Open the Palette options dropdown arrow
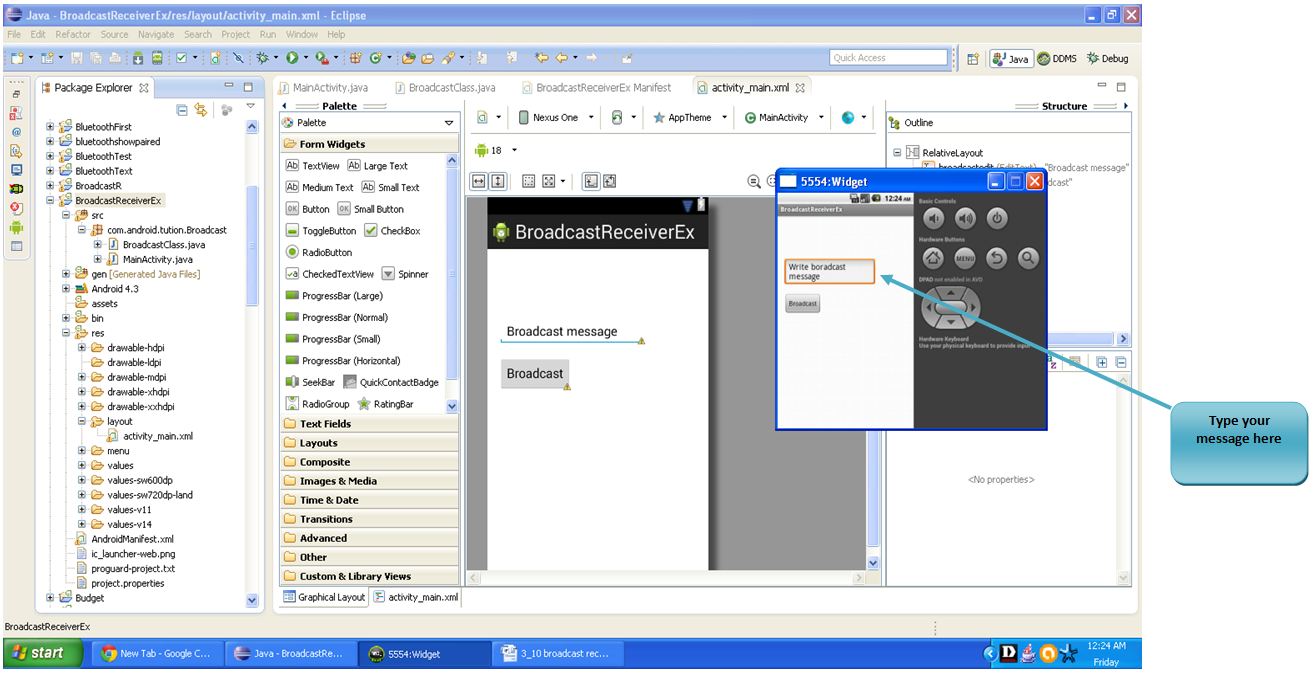1316x674 pixels. tap(449, 123)
